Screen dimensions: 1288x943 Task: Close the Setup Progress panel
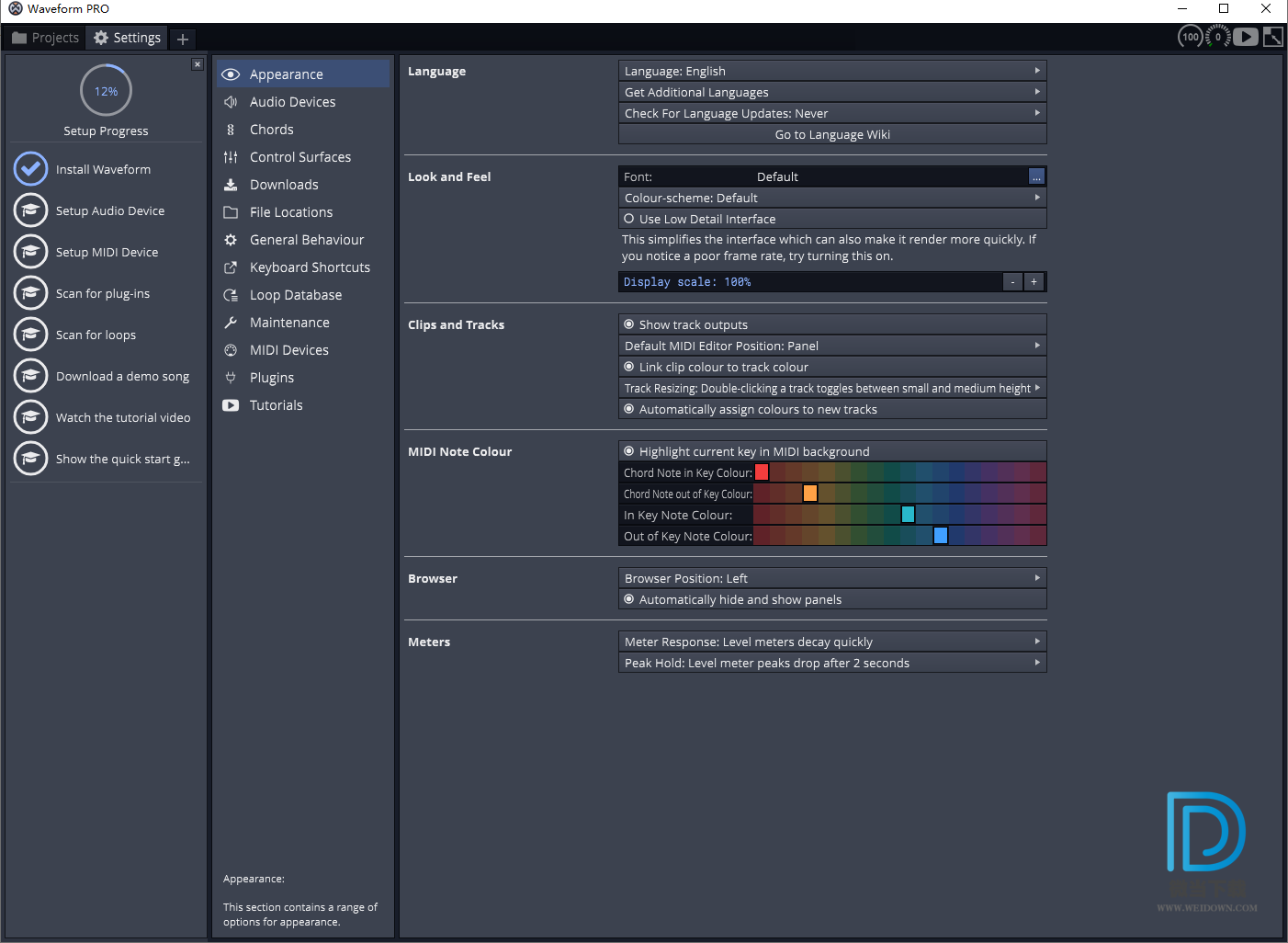pyautogui.click(x=198, y=64)
